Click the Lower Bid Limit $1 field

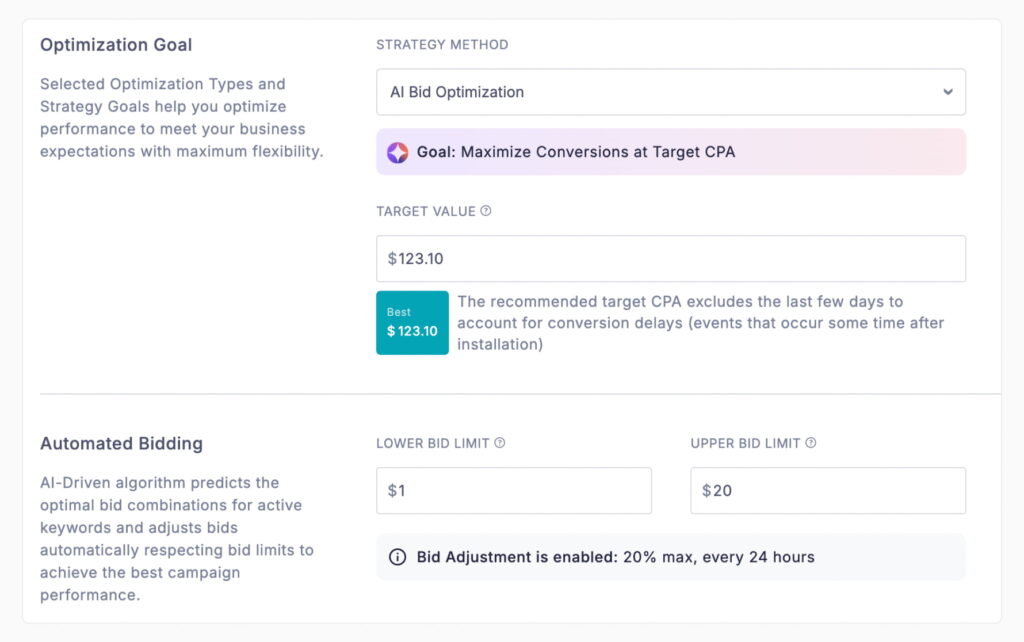point(513,490)
